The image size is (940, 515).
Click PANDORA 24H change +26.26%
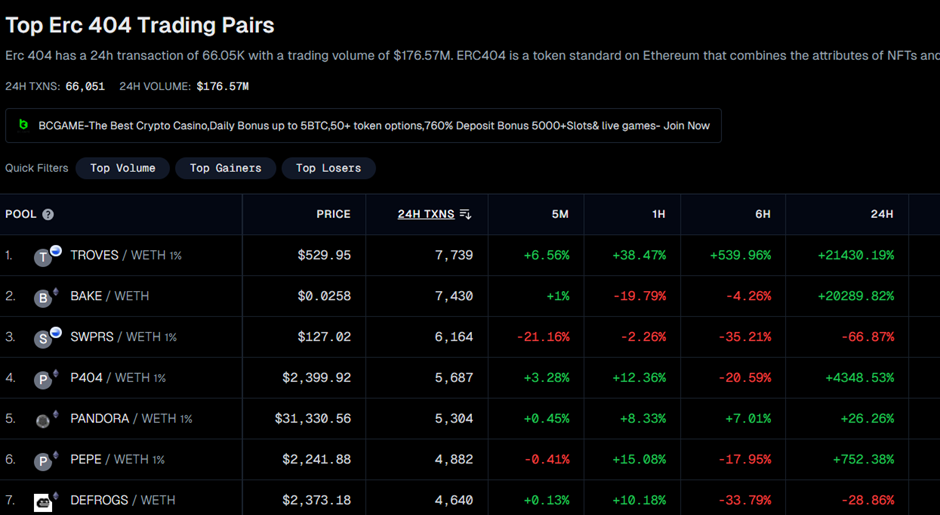click(867, 418)
